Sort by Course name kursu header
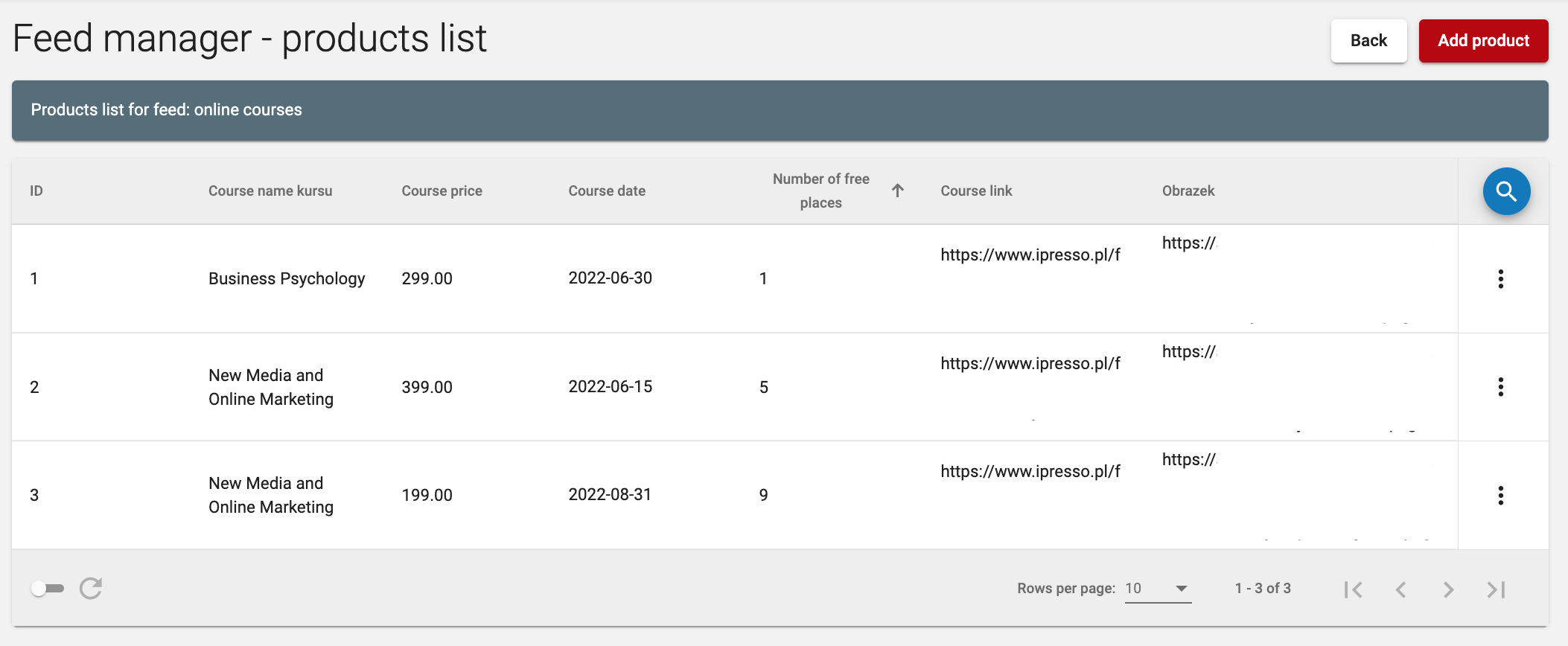Image resolution: width=1568 pixels, height=646 pixels. coord(270,191)
